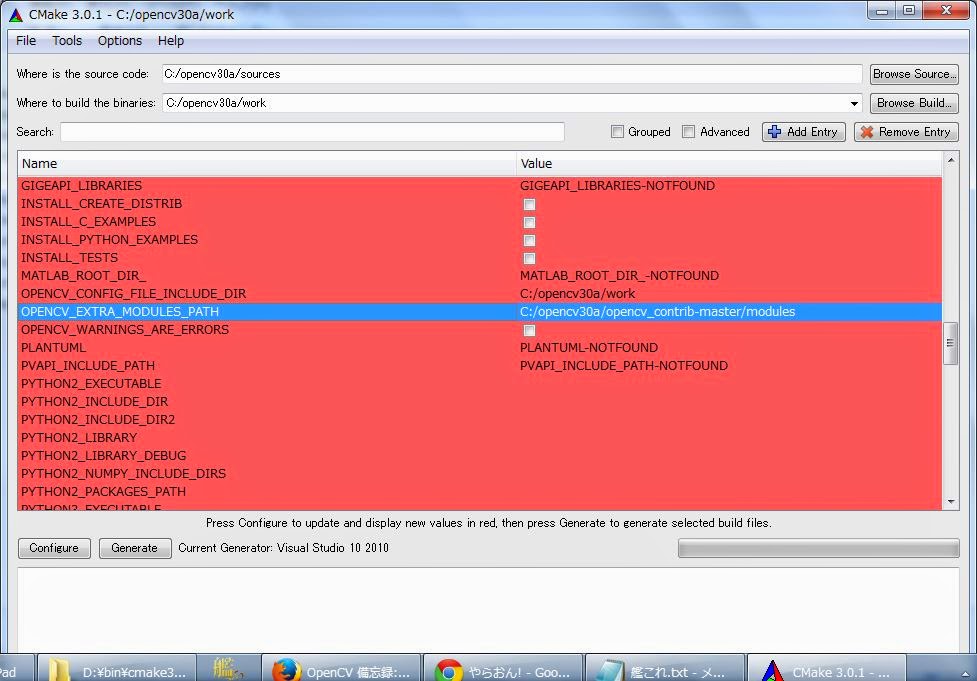
Task: Click the scroll up arrow of the cache list
Action: (x=951, y=160)
